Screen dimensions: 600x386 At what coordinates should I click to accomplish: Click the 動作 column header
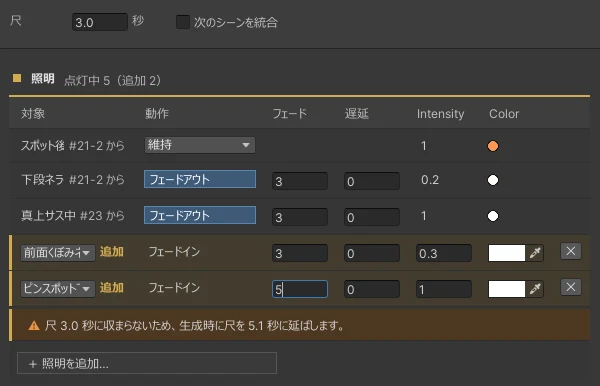[157, 114]
